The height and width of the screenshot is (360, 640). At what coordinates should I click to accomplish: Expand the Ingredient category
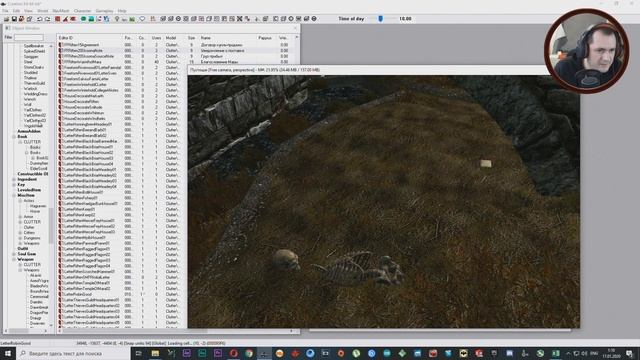pos(14,179)
